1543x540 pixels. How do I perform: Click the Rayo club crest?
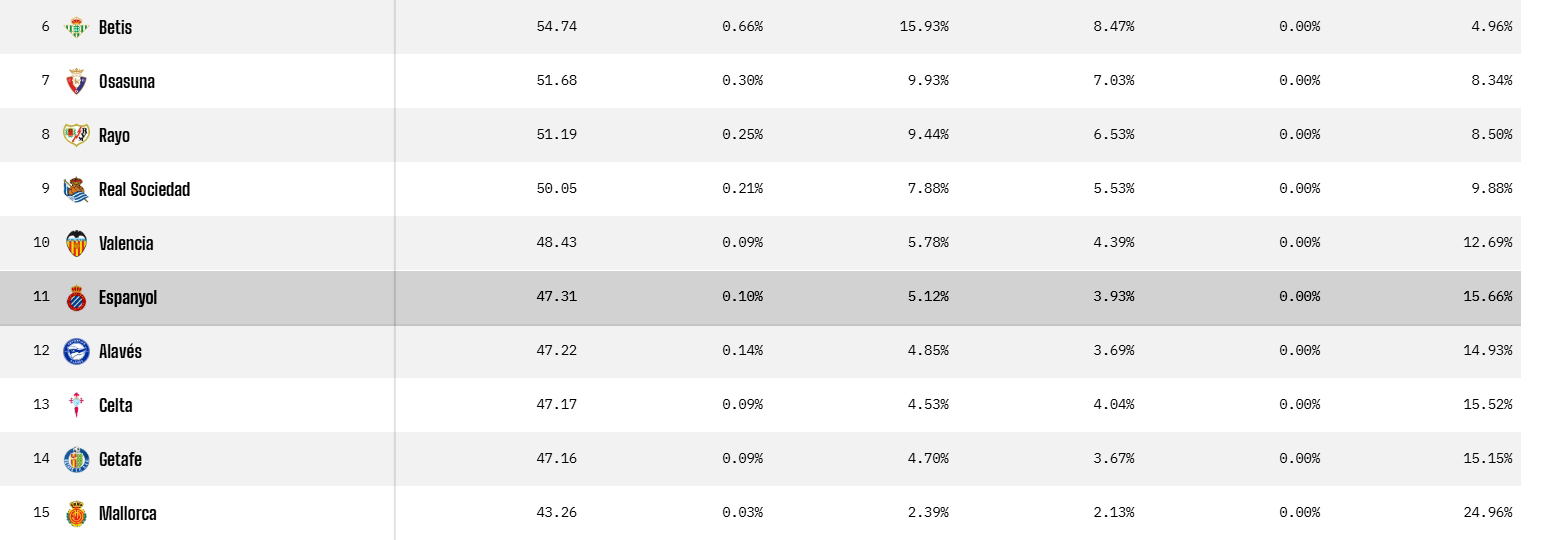click(76, 135)
